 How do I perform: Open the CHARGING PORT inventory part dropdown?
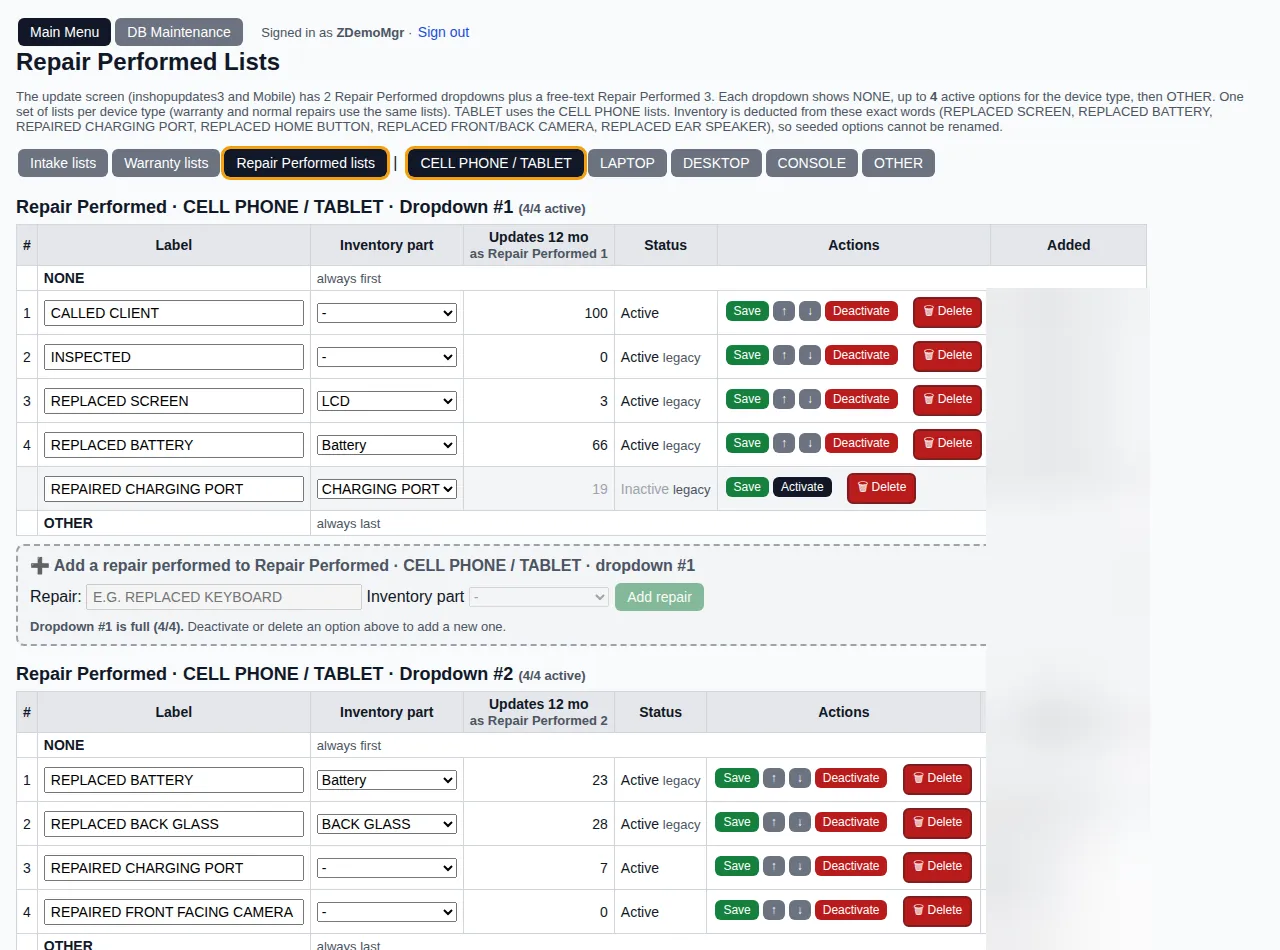387,489
